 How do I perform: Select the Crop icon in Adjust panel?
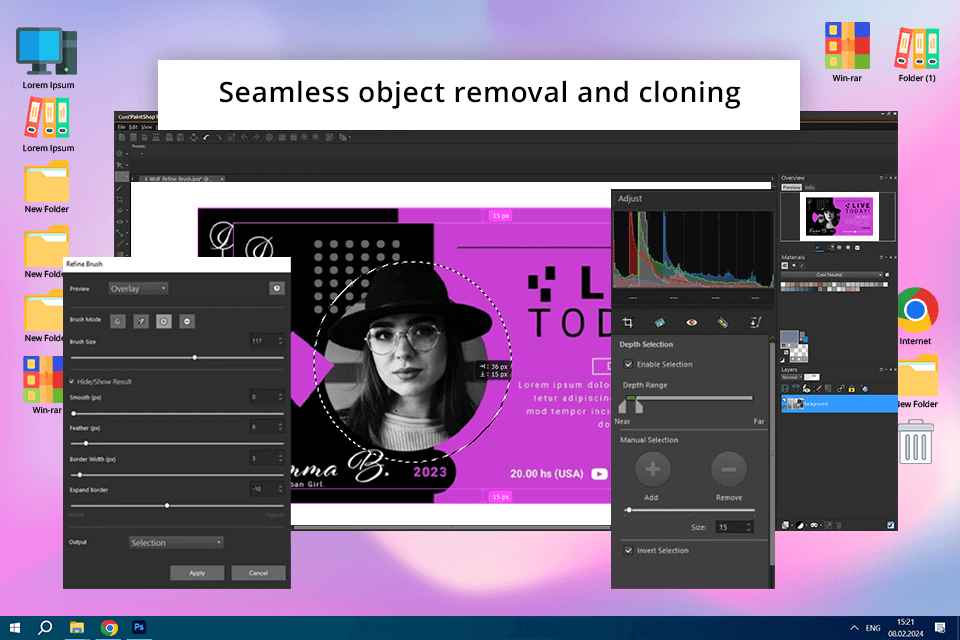pos(628,322)
